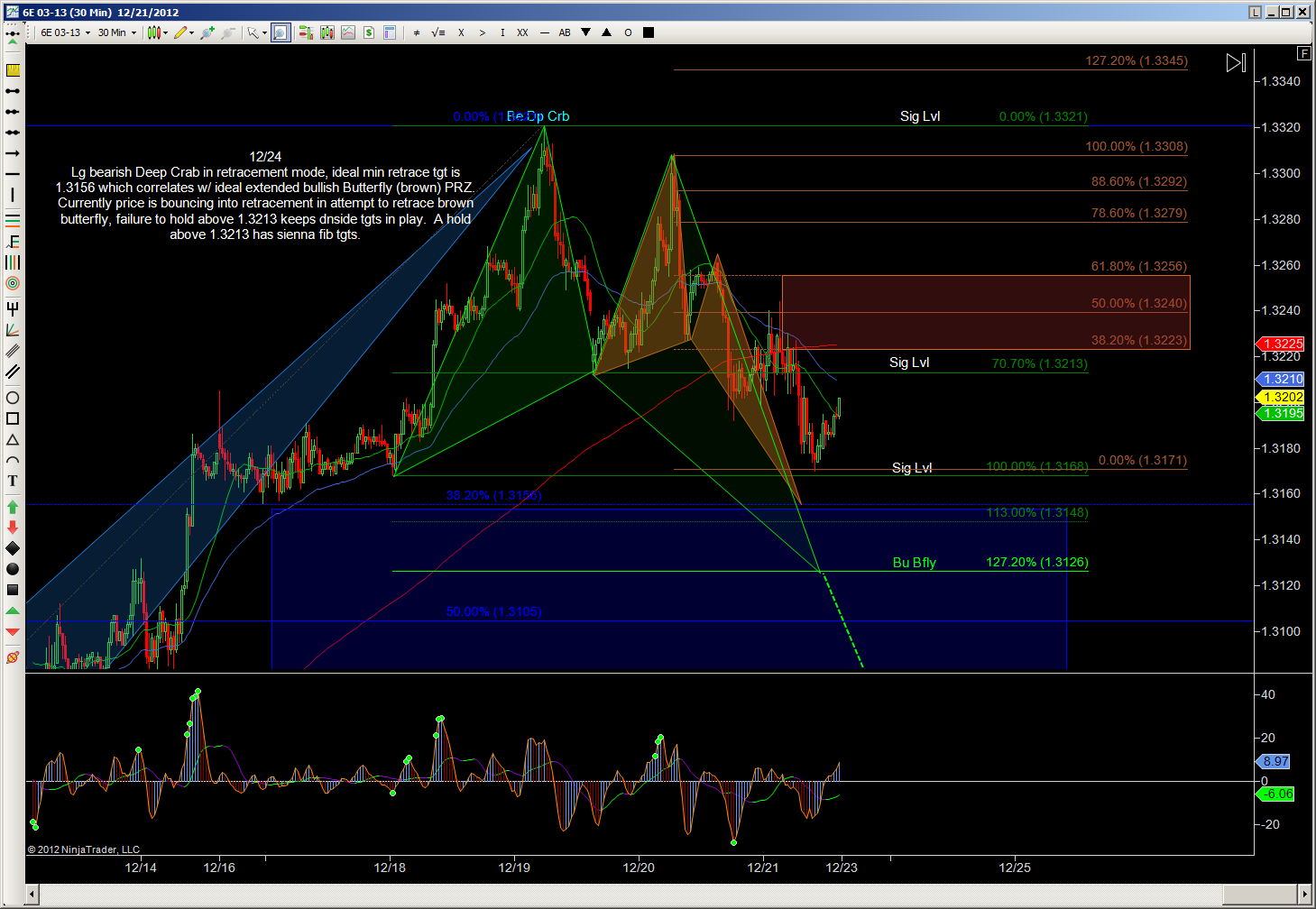Choose the Ellipse drawing tool
The width and height of the screenshot is (1316, 909).
pyautogui.click(x=13, y=398)
